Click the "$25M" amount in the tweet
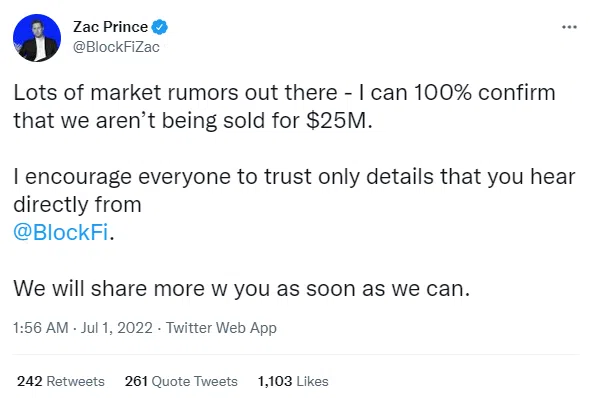Viewport: 590px width, 398px height. (339, 121)
